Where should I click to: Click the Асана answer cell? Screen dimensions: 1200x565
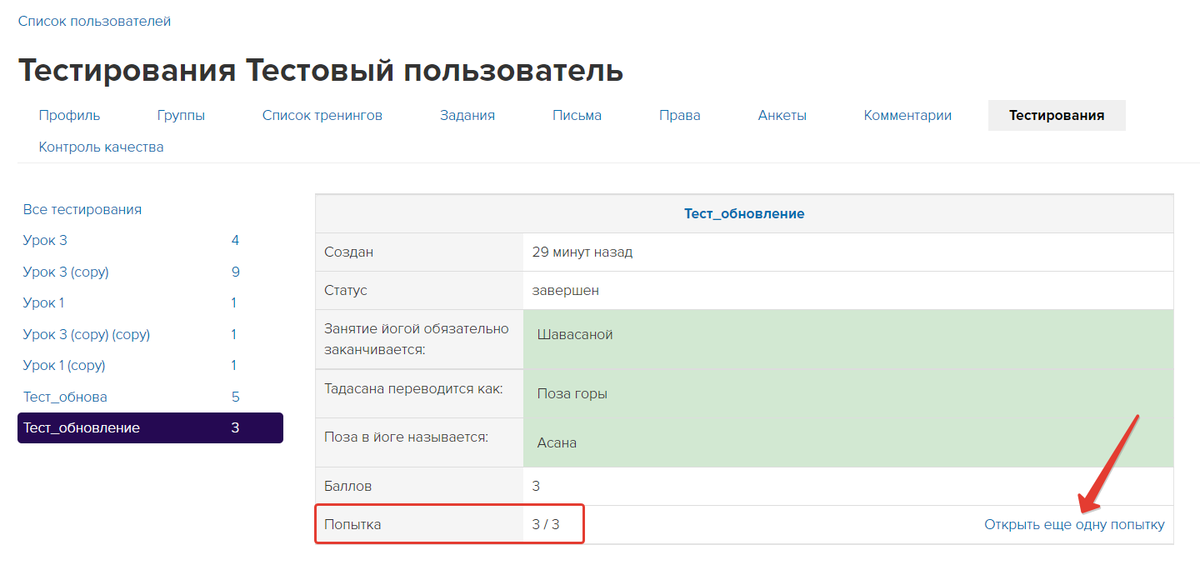coord(848,442)
